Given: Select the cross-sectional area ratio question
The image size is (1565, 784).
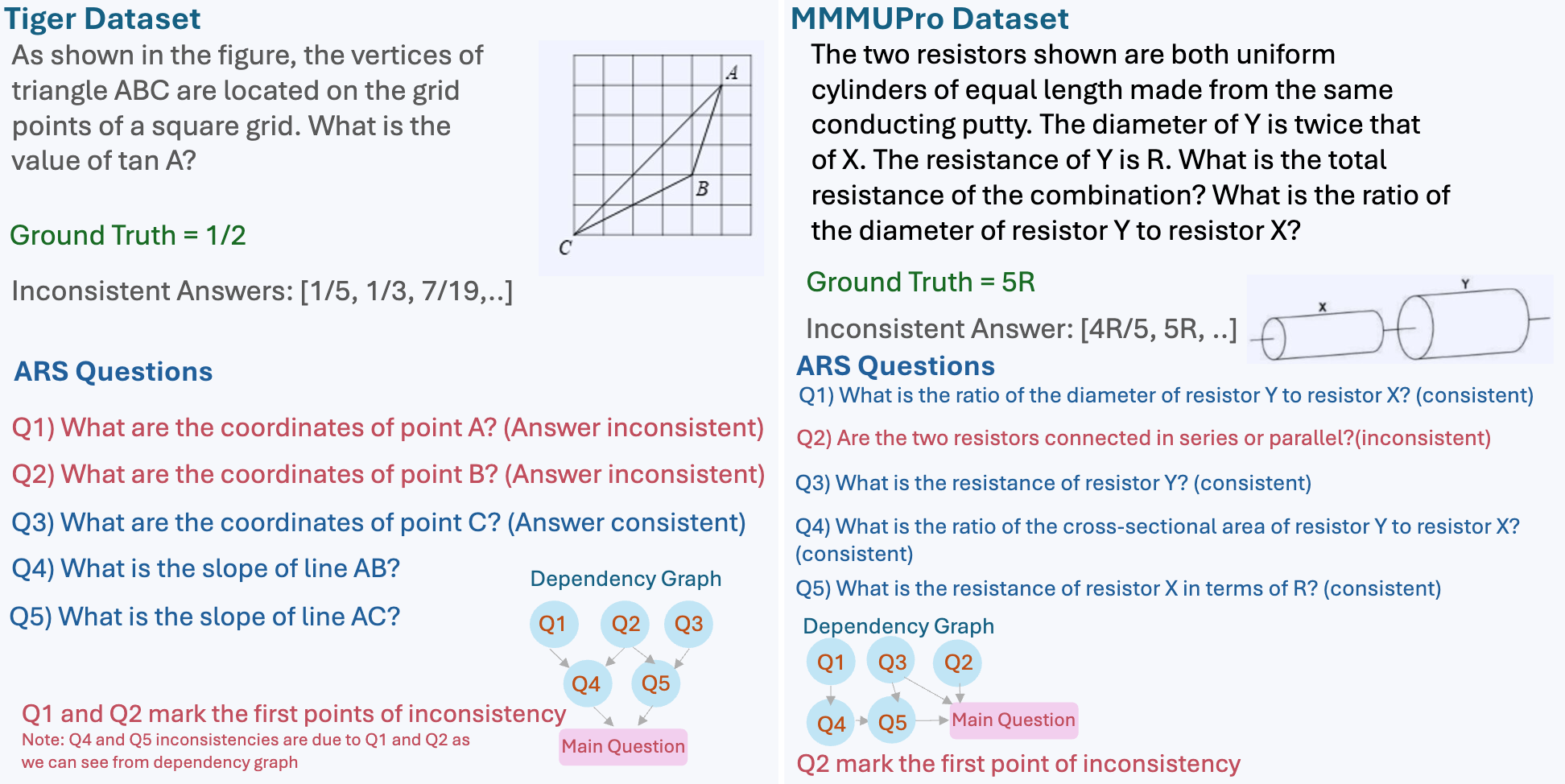Looking at the screenshot, I should click(x=1157, y=527).
